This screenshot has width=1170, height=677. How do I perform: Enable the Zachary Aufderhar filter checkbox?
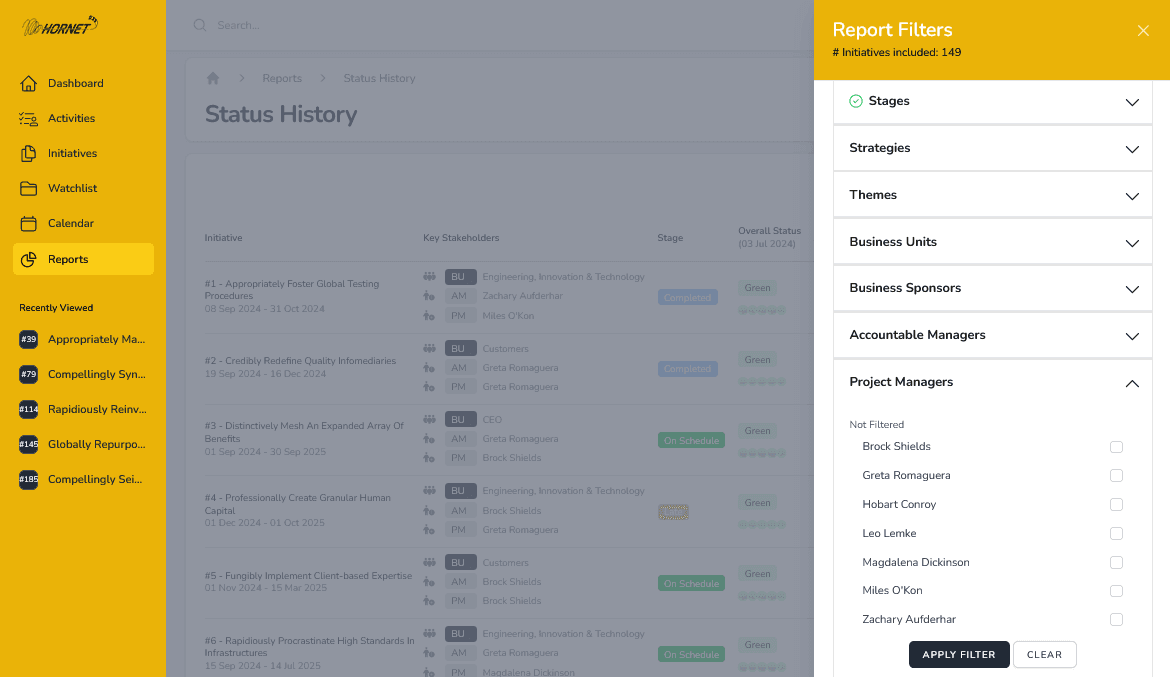1116,620
